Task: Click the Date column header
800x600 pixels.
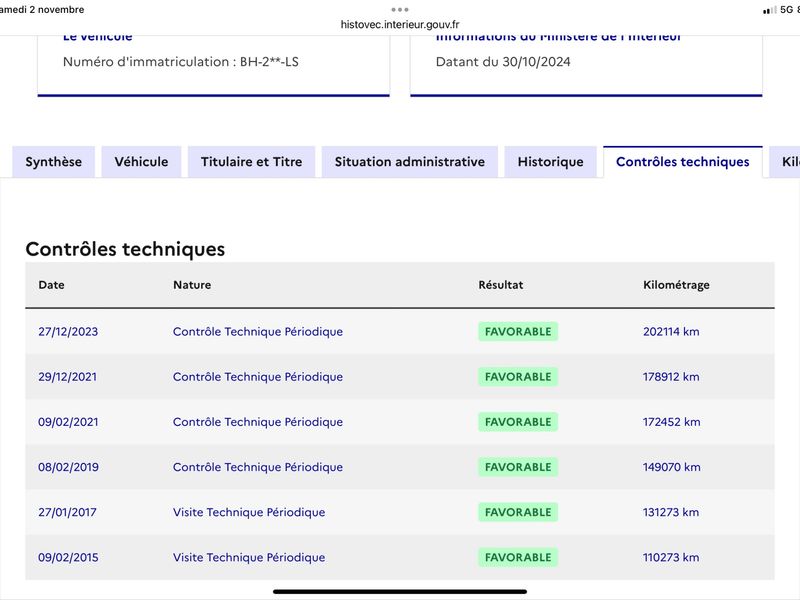Action: click(x=52, y=285)
